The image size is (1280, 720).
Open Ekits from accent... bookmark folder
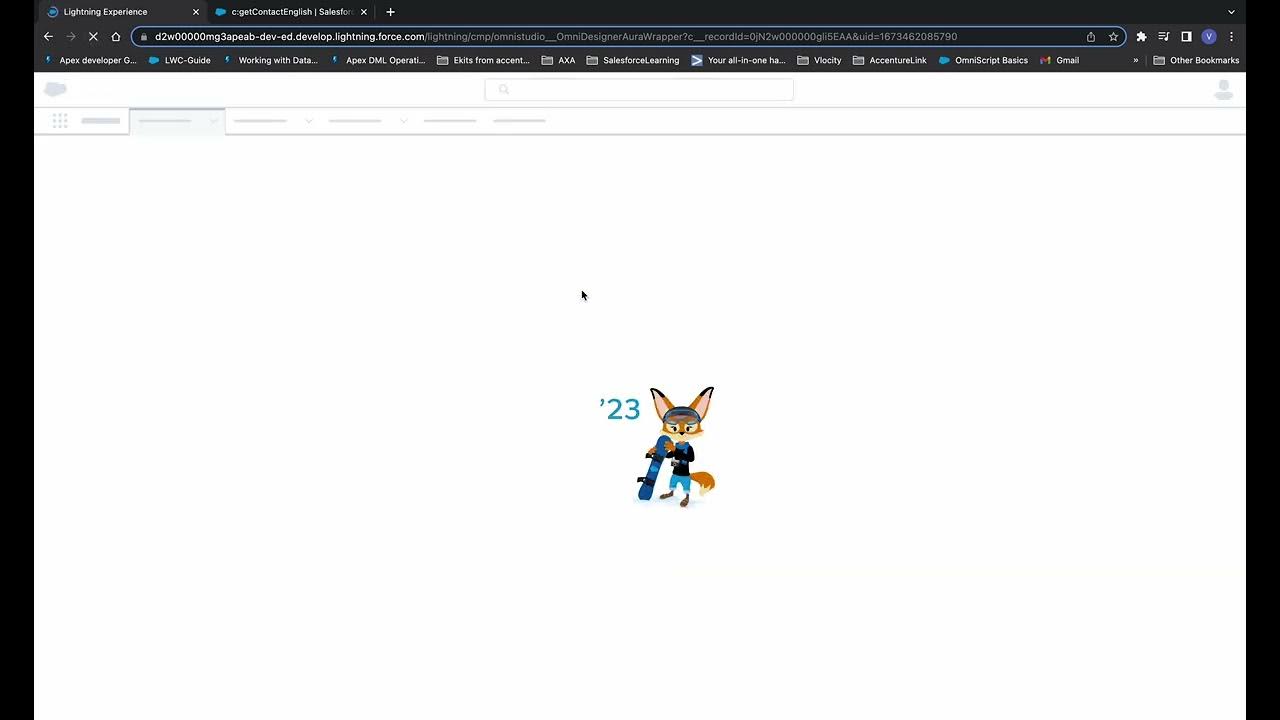pos(483,60)
